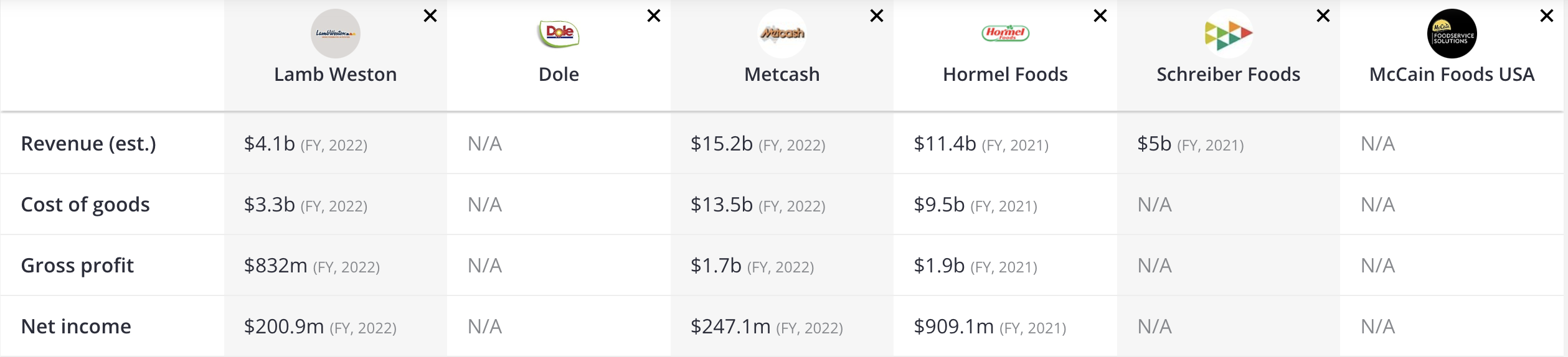Click the Hormel Foods logo
This screenshot has width=1568, height=357.
[1005, 34]
